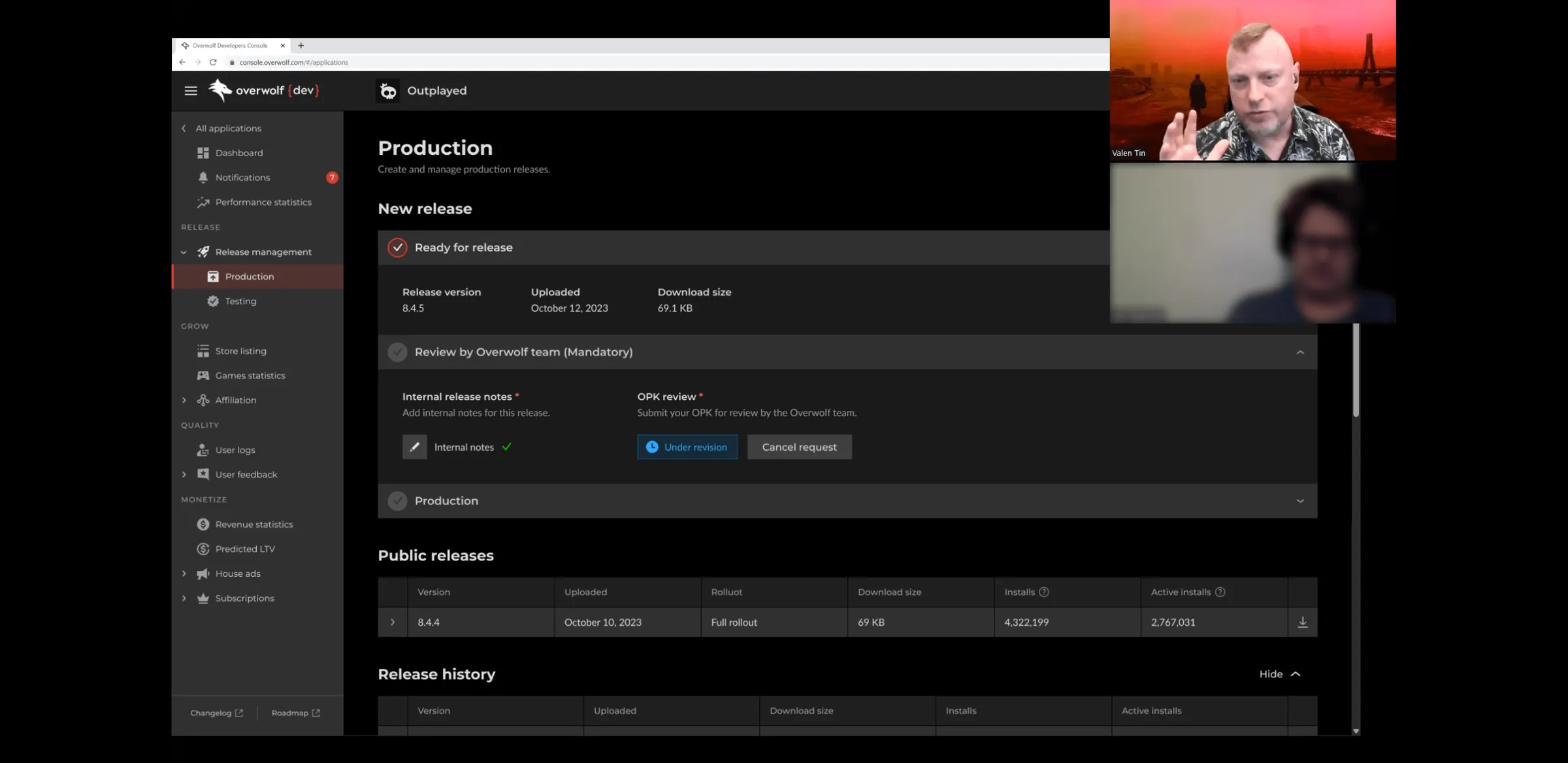1568x763 pixels.
Task: Click the red notifications count badge
Action: (332, 178)
